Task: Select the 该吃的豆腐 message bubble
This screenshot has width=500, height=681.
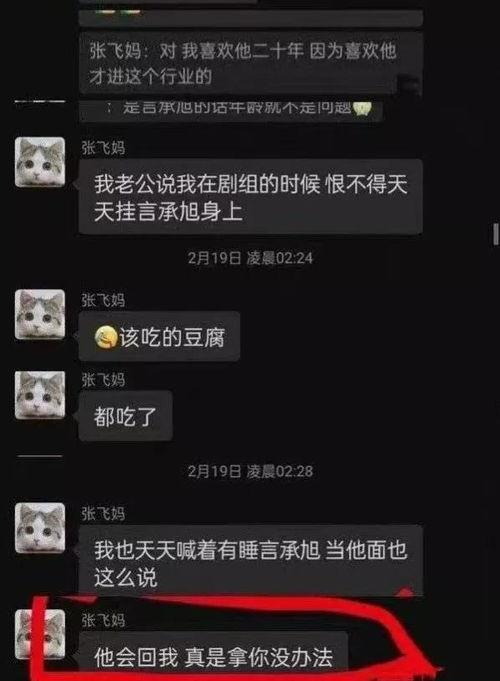Action: coord(159,337)
